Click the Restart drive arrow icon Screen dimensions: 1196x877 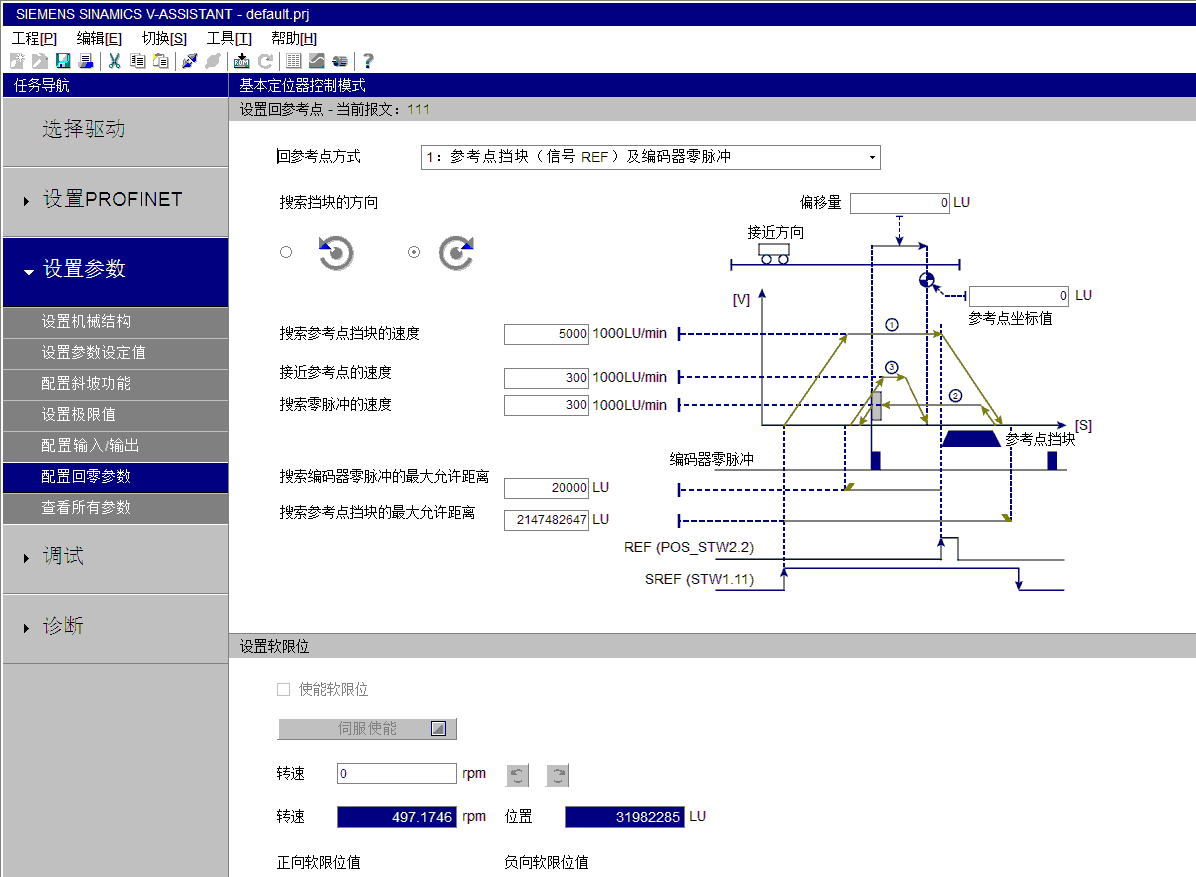pos(265,61)
